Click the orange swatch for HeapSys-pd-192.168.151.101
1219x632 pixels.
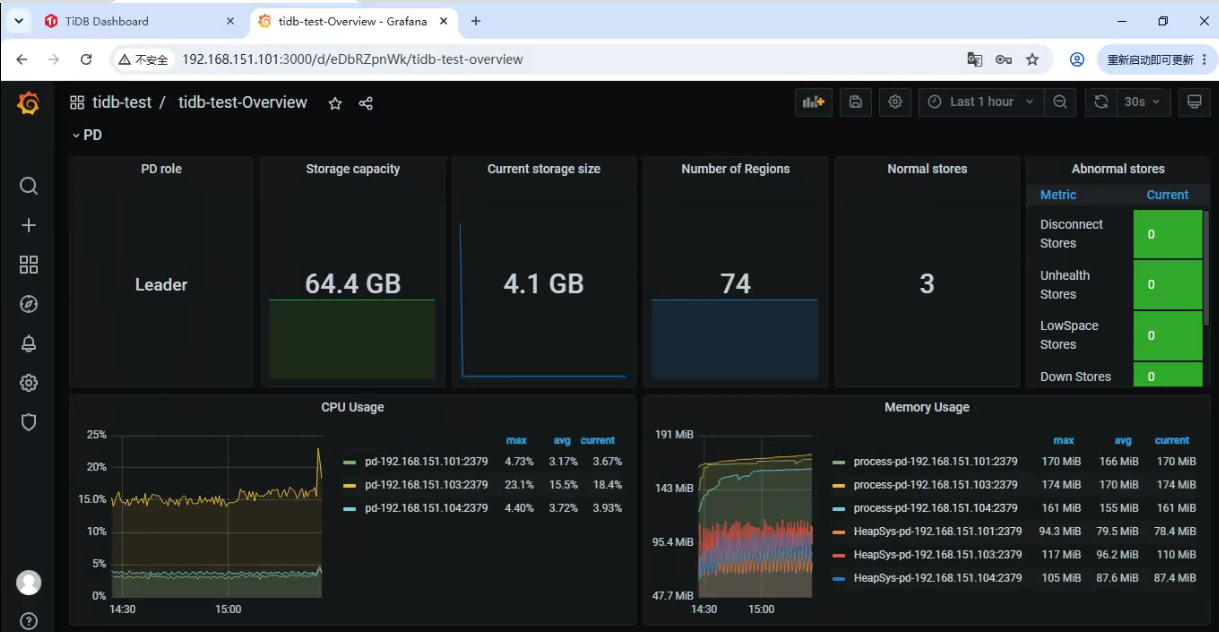click(x=839, y=531)
